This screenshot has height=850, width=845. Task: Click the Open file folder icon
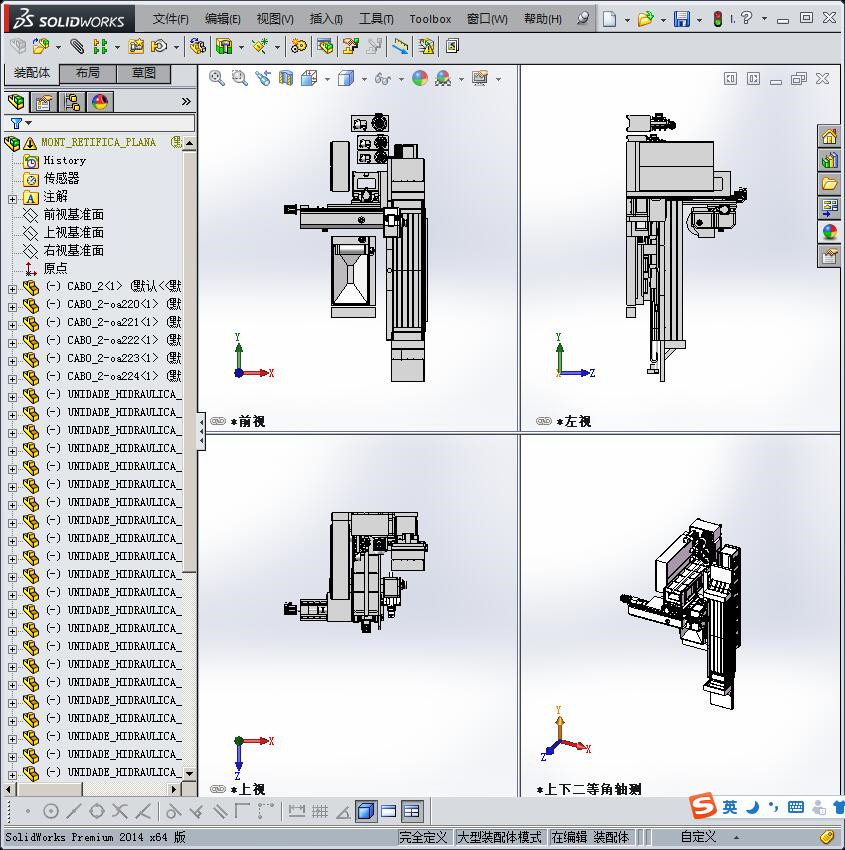[x=645, y=19]
